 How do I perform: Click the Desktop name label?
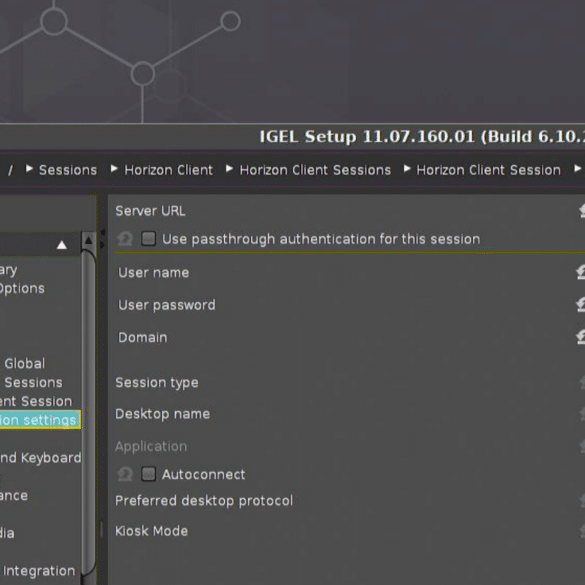click(163, 414)
